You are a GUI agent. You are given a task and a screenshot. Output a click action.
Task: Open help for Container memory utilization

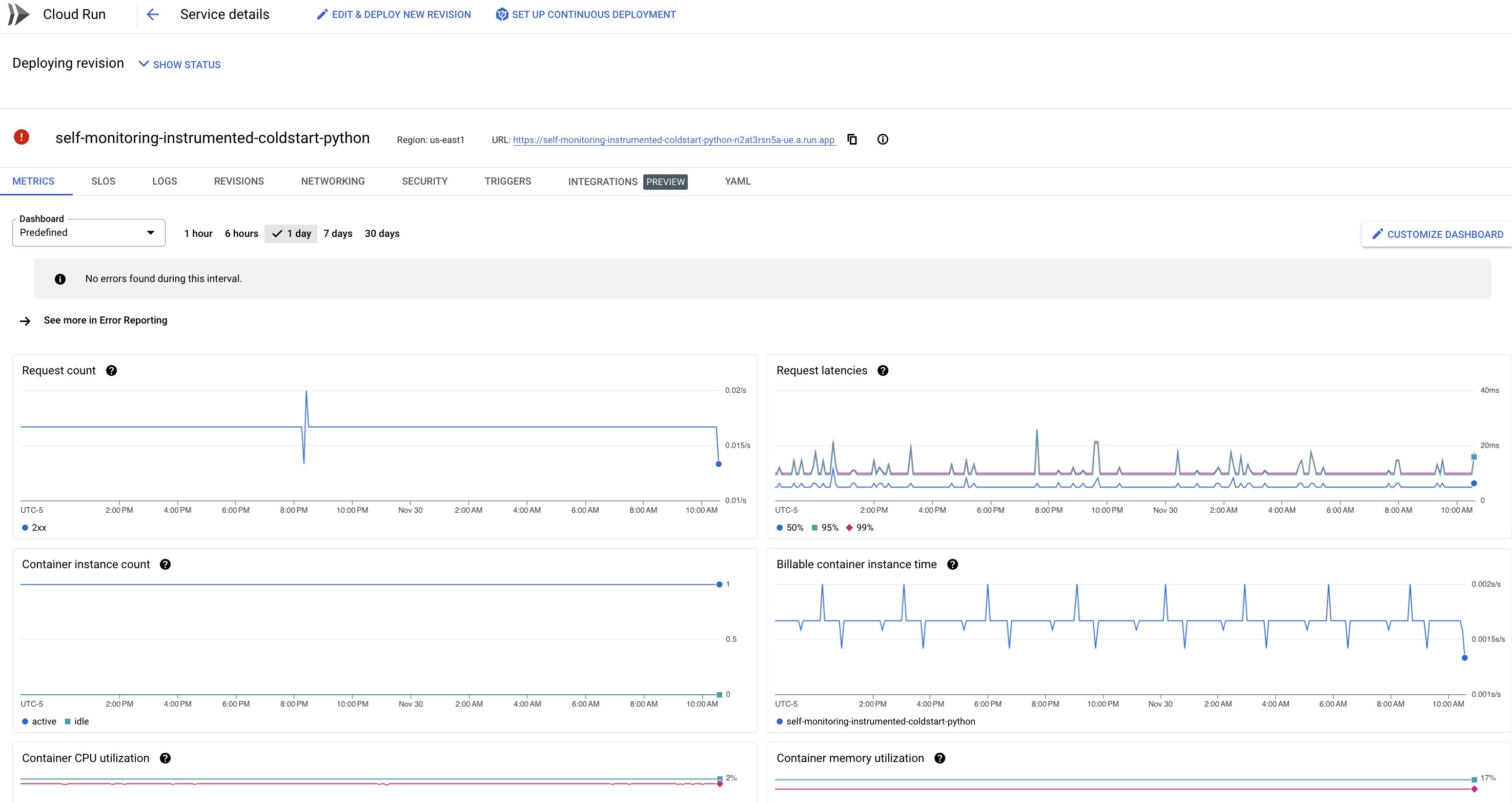click(x=939, y=758)
